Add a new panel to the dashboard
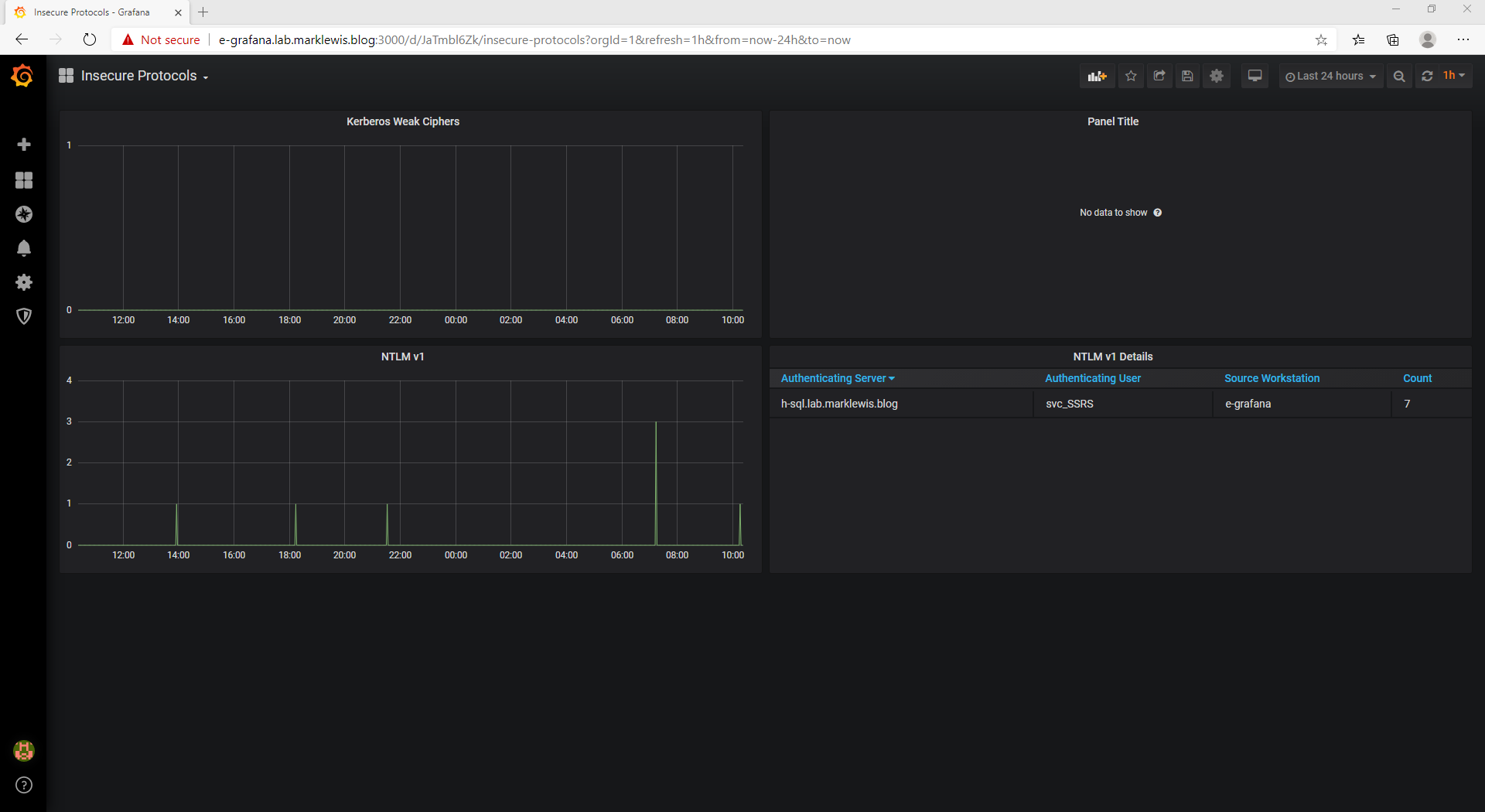The width and height of the screenshot is (1485, 812). (x=1097, y=75)
